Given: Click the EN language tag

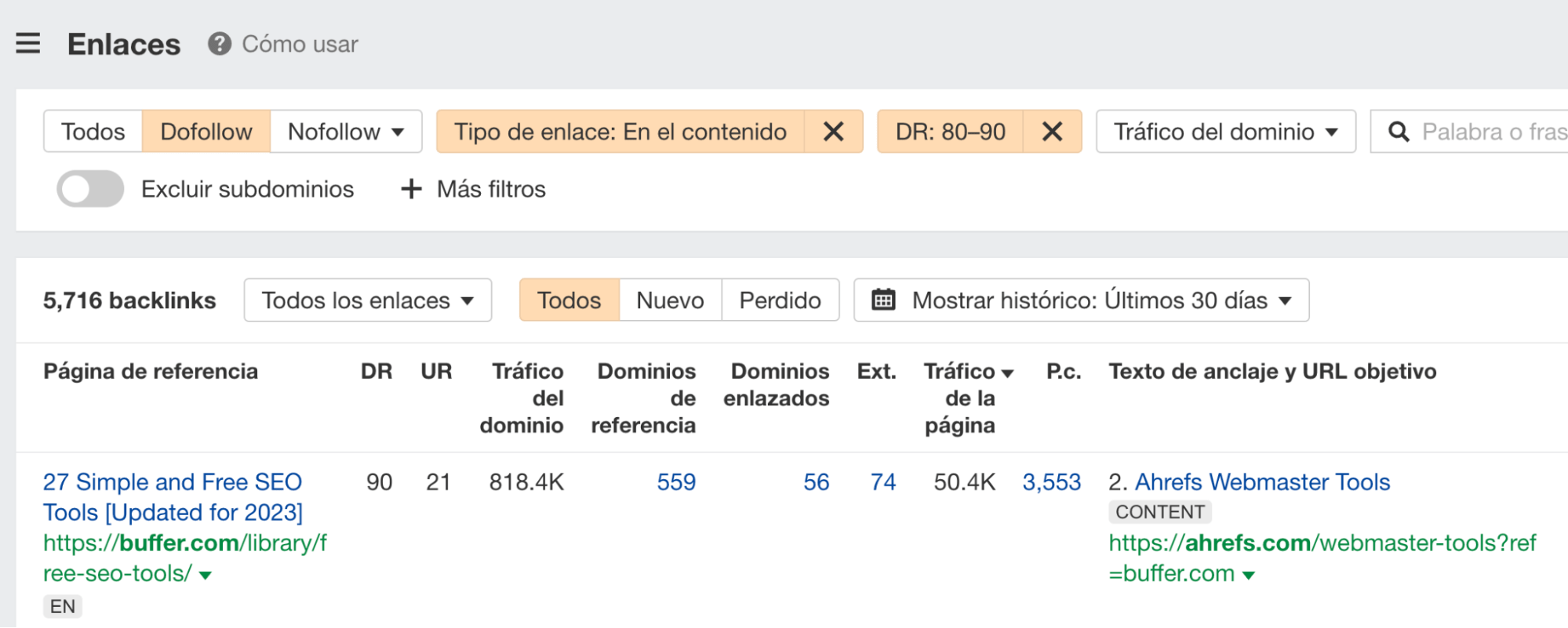Looking at the screenshot, I should coord(63,606).
